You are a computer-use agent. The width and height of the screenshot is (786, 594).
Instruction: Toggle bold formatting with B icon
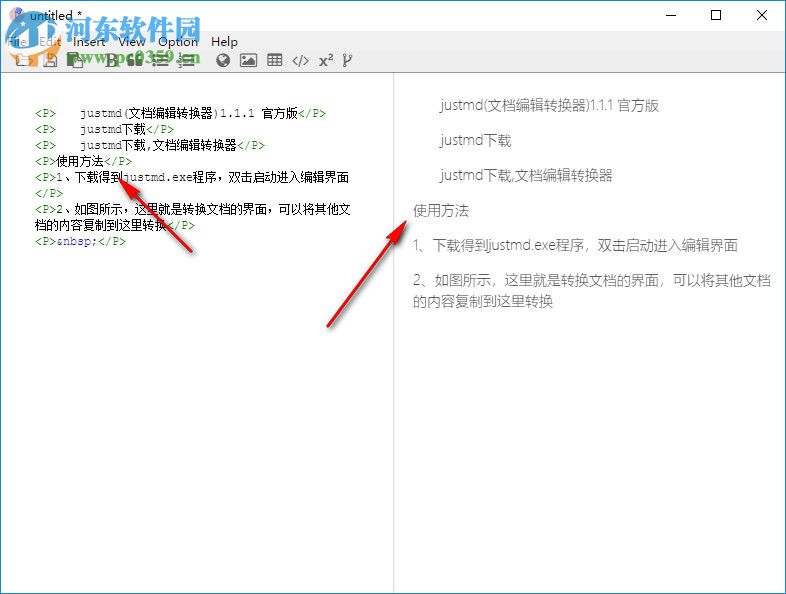click(111, 61)
